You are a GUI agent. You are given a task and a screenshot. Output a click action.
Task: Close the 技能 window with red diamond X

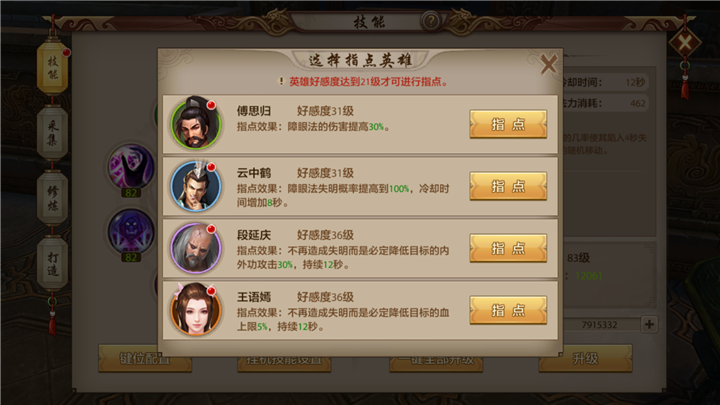click(x=684, y=44)
